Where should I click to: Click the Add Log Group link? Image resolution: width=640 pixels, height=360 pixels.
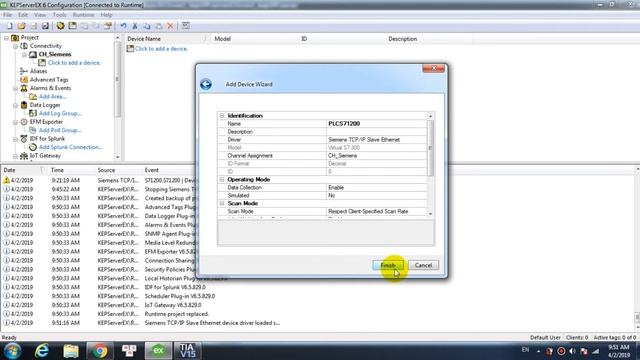(60, 113)
